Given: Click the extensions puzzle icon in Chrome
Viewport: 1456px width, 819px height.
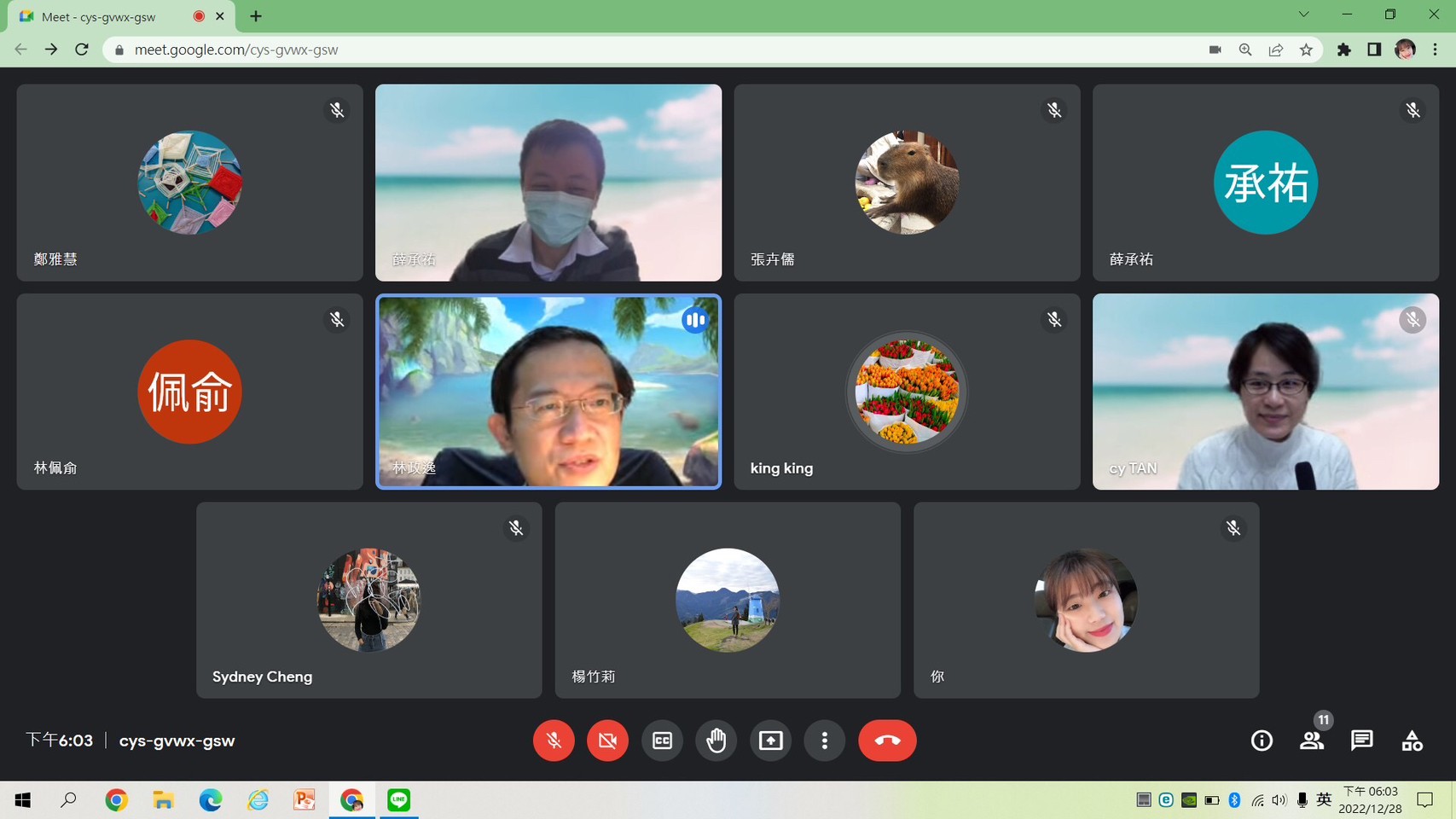Looking at the screenshot, I should pos(1344,49).
